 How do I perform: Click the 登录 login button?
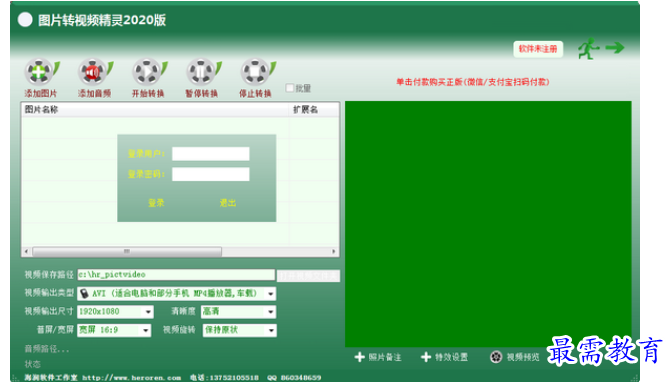click(156, 203)
